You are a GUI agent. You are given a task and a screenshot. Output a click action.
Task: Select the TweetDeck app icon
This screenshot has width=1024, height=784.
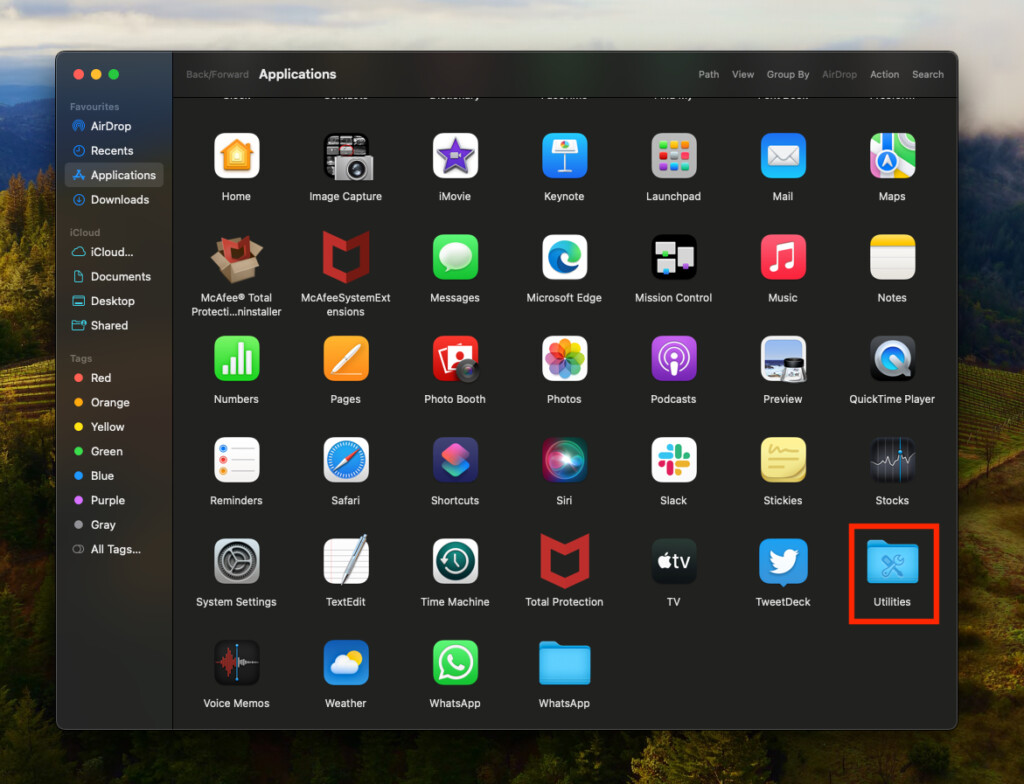tap(783, 561)
